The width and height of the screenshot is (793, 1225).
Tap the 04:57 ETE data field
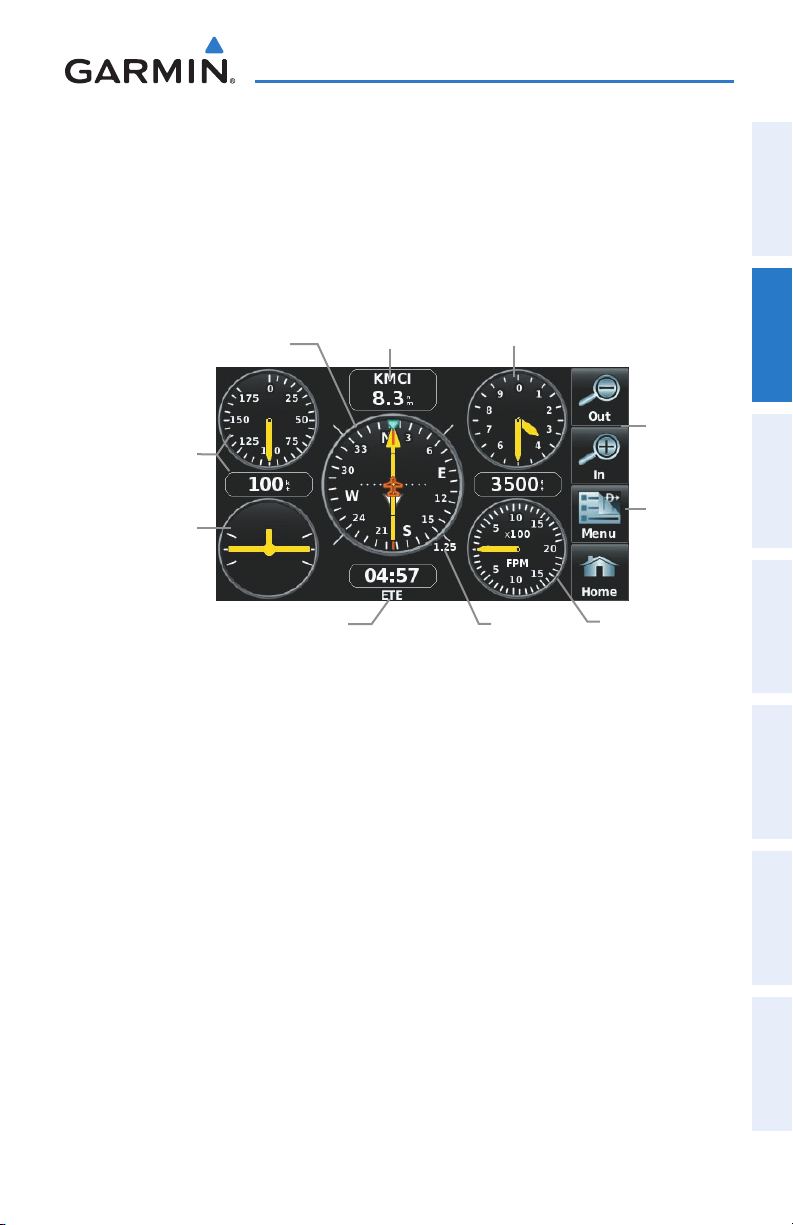coord(393,575)
